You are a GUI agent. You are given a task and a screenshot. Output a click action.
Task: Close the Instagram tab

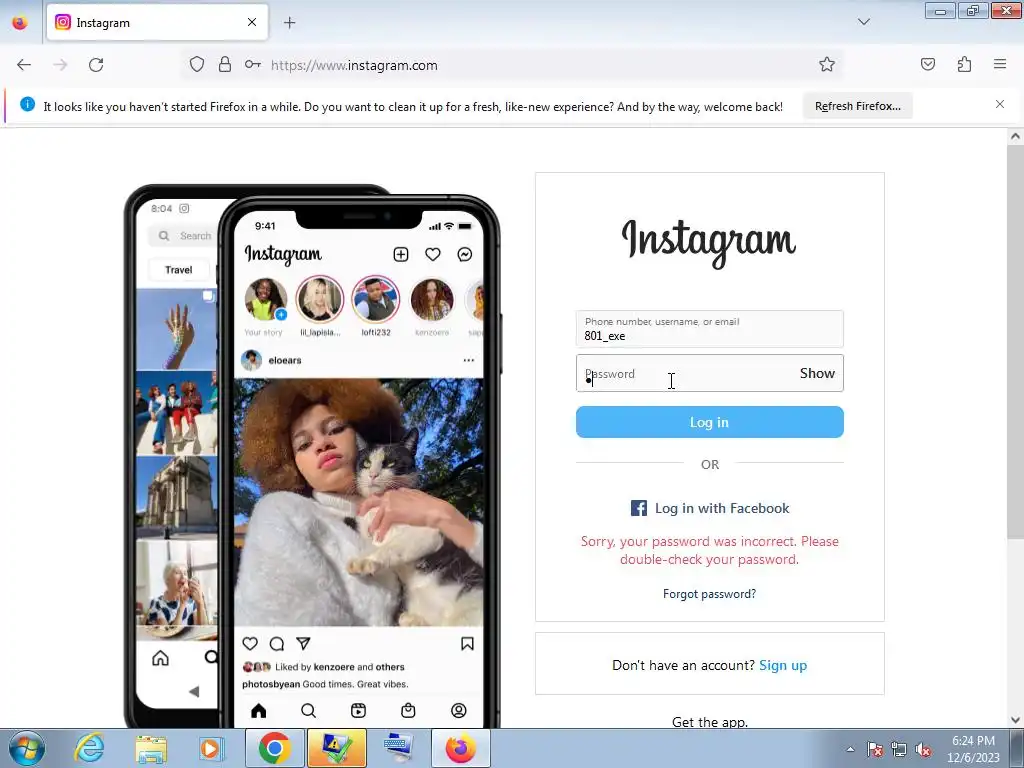(x=252, y=22)
